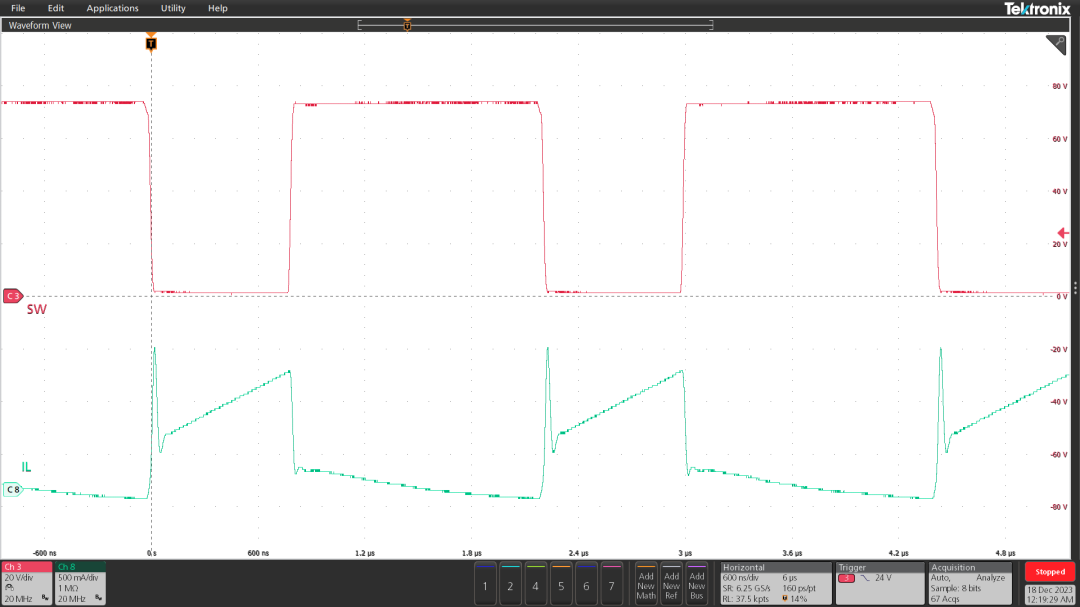Open the Utility menu
The height and width of the screenshot is (607, 1080).
coord(173,8)
